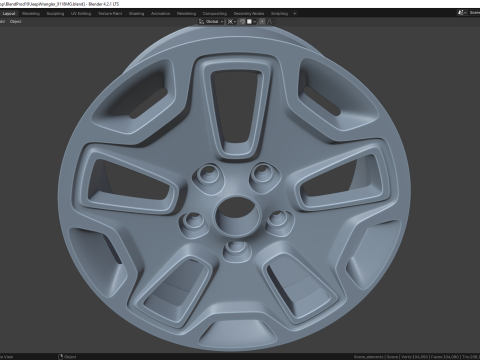Click the Faces count in status bar

point(444,357)
